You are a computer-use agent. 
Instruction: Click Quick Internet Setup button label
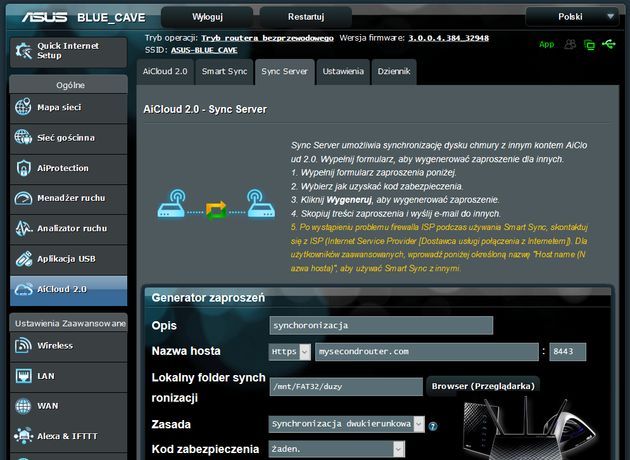(68, 51)
